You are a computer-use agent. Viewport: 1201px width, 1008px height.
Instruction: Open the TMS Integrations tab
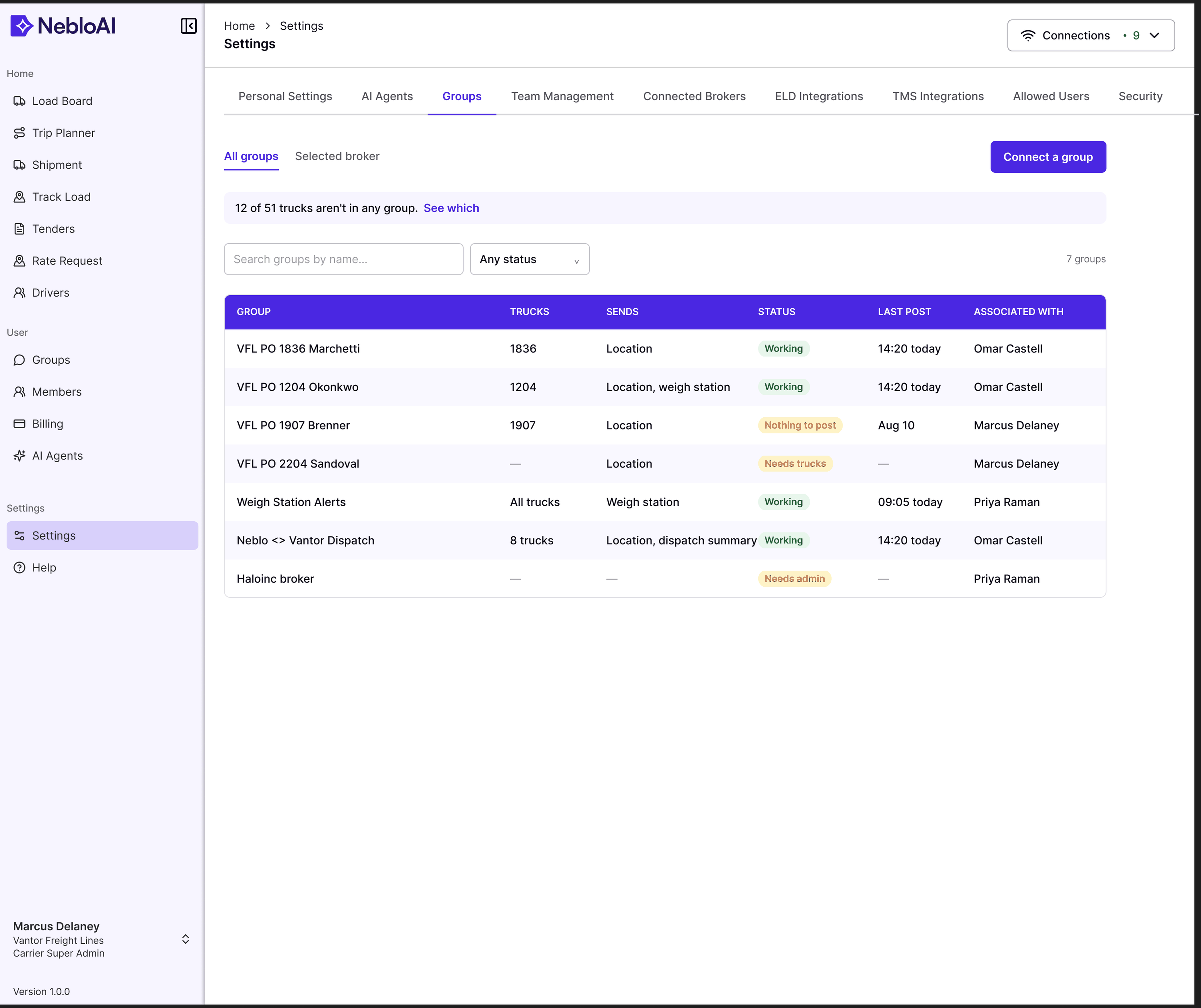tap(938, 96)
